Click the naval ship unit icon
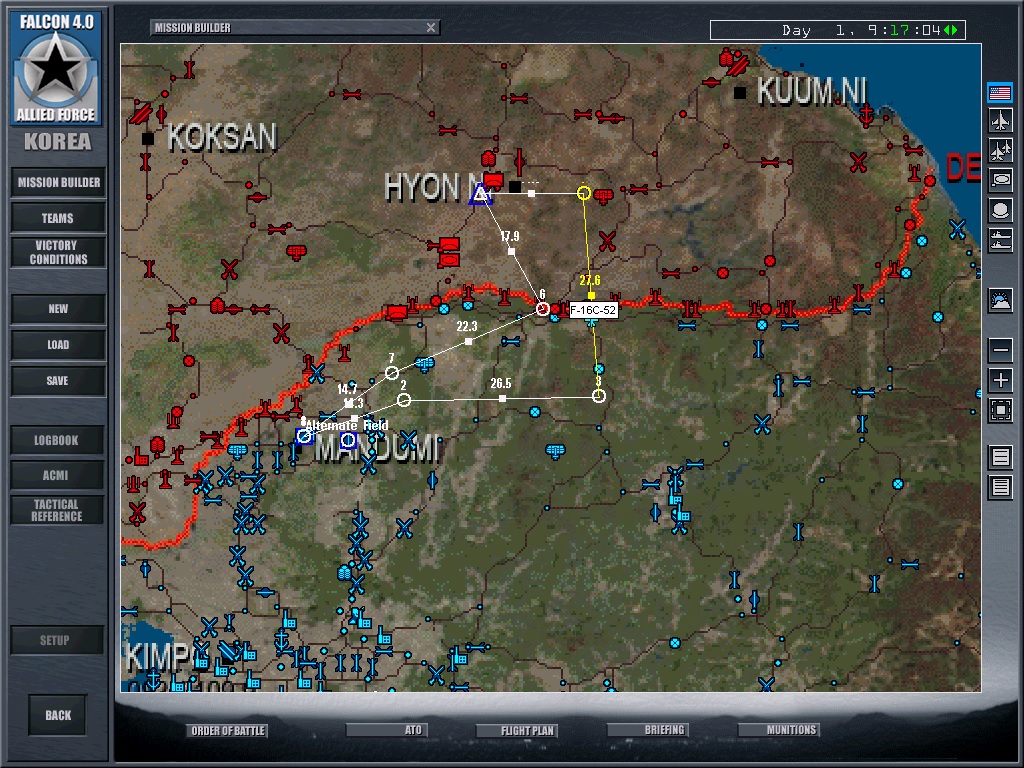1024x768 pixels. click(999, 240)
